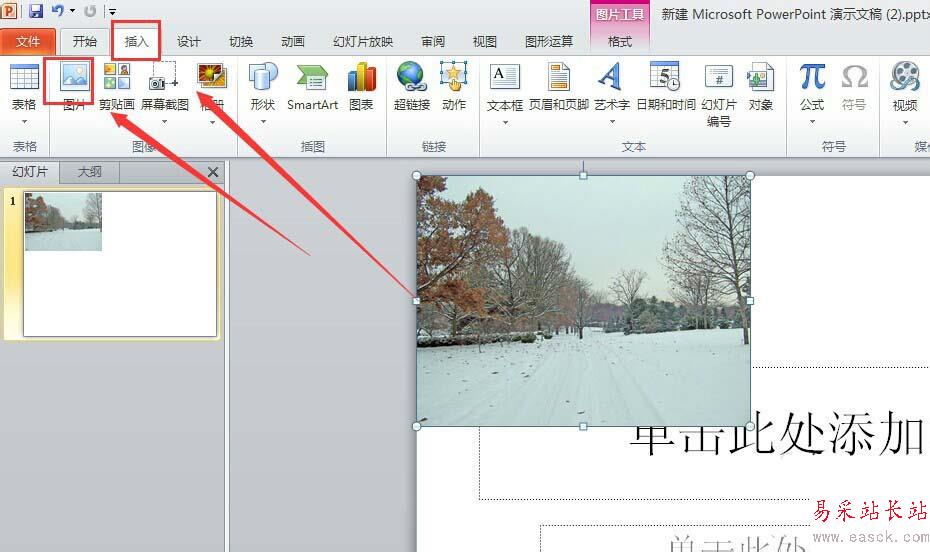Click the subtitle placeholder 单击此处
The width and height of the screenshot is (930, 552).
click(737, 543)
